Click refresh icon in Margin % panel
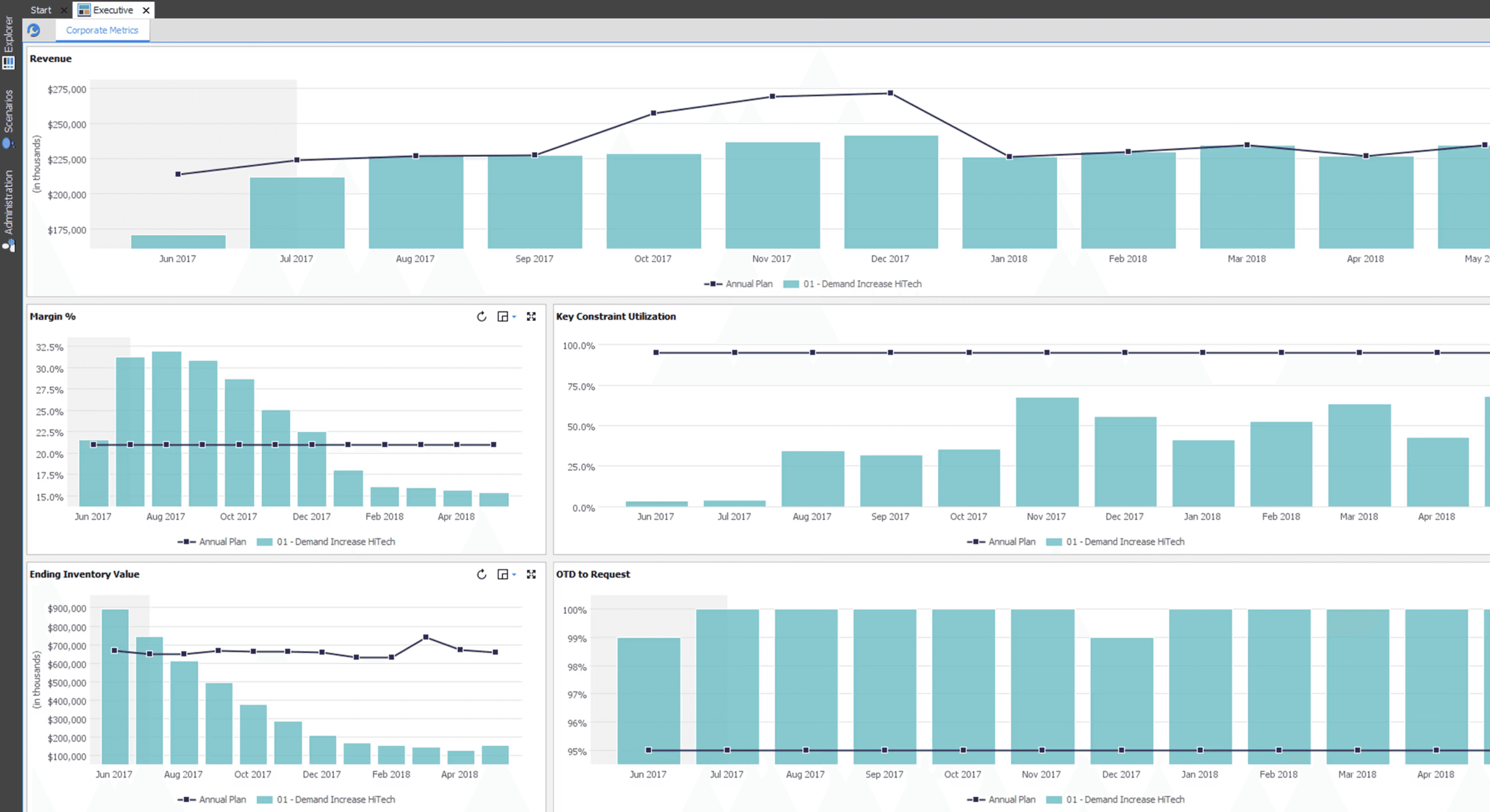Viewport: 1490px width, 812px height. coord(481,316)
